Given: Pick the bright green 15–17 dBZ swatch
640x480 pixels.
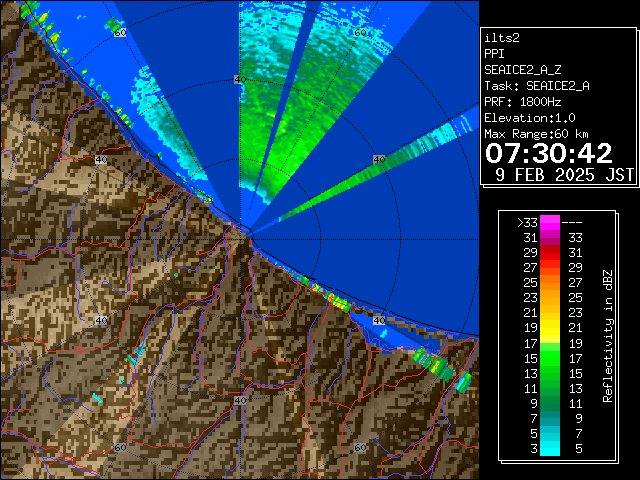Looking at the screenshot, I should click(550, 358).
